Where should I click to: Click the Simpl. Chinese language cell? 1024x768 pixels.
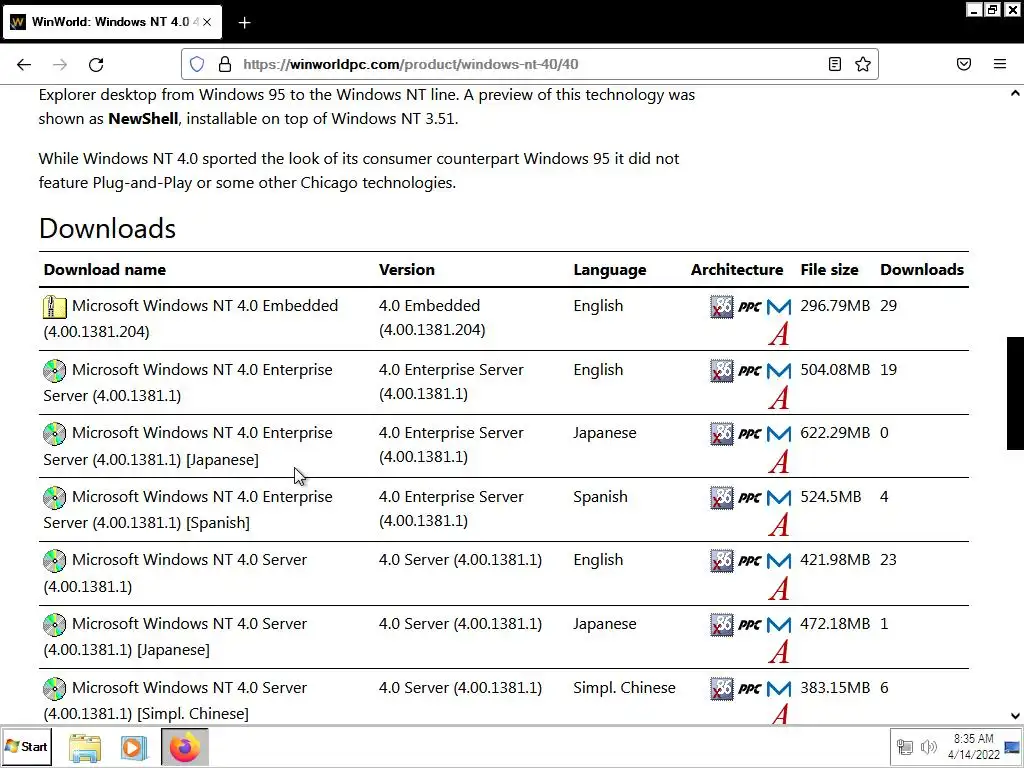point(624,688)
